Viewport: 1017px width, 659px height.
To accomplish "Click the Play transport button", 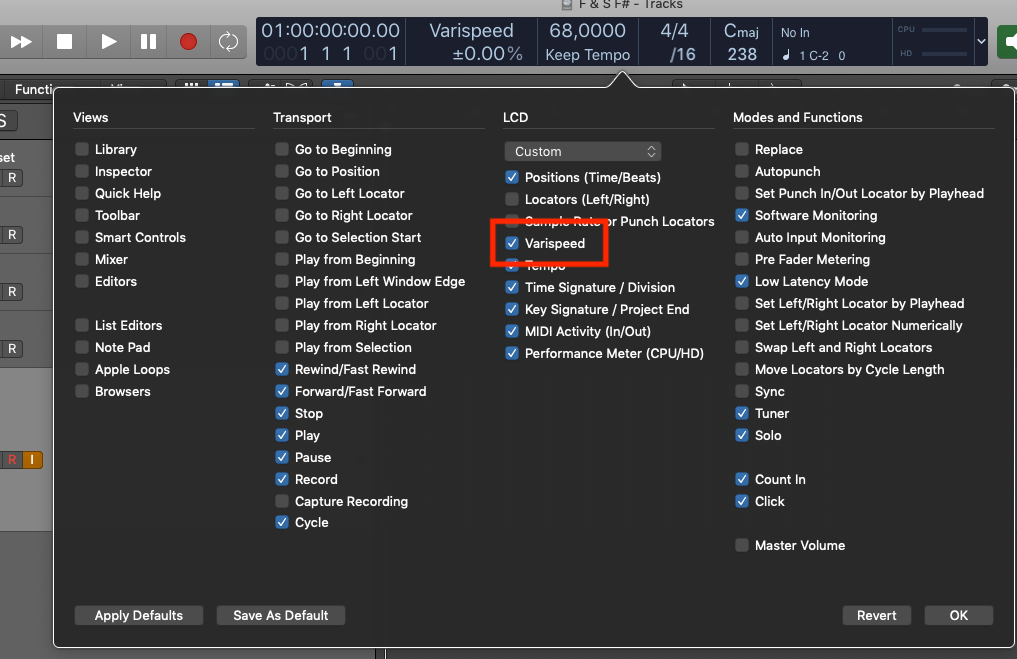I will (x=108, y=42).
